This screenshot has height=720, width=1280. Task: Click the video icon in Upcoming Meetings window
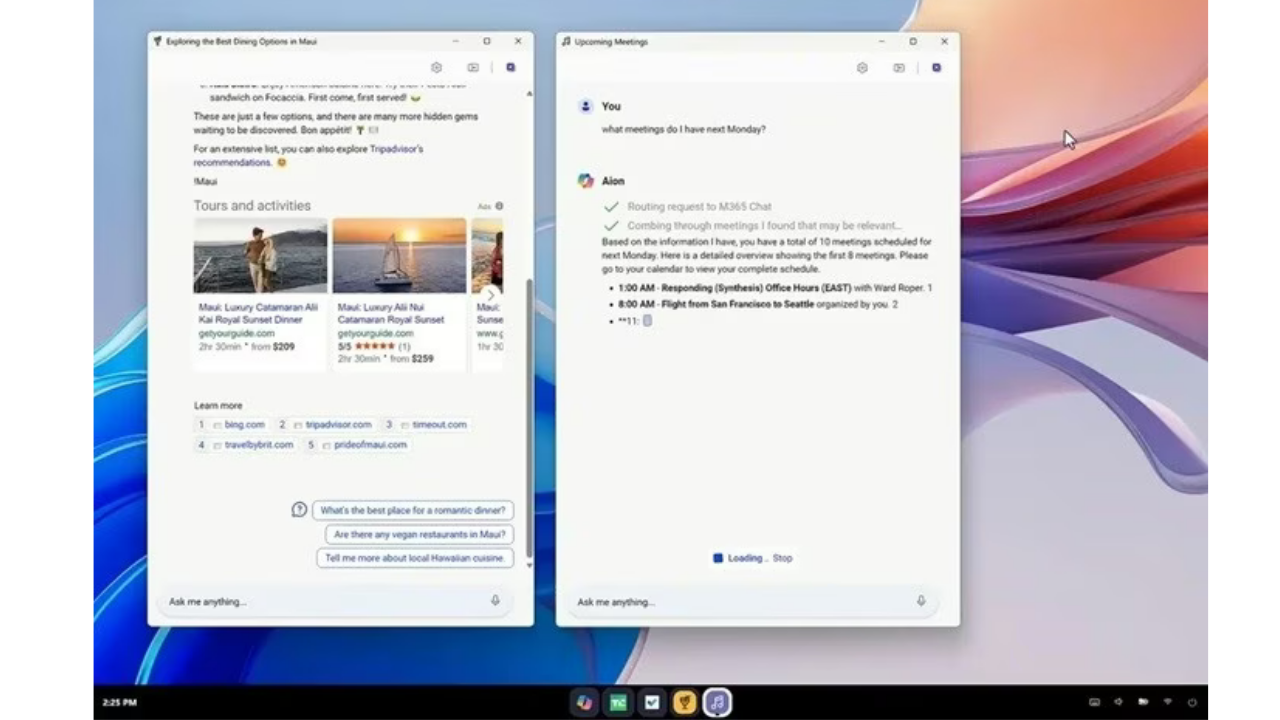click(899, 68)
